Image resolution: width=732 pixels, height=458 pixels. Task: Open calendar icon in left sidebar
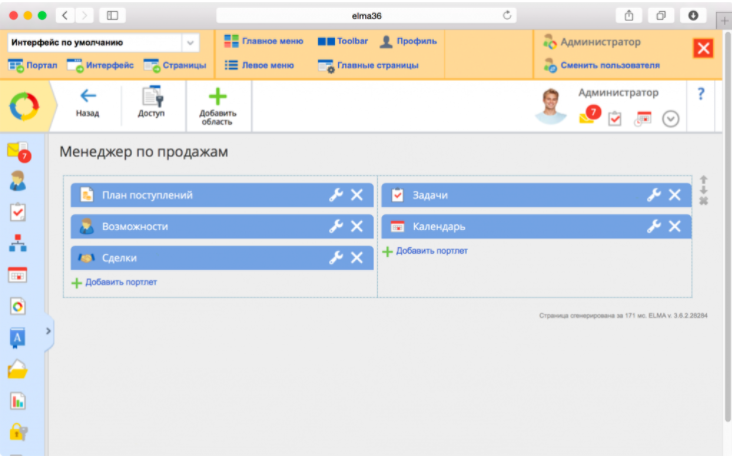tap(18, 275)
